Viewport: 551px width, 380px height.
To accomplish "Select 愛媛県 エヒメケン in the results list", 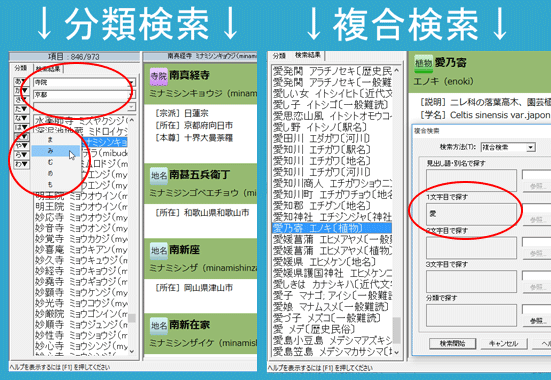I will tap(332, 262).
